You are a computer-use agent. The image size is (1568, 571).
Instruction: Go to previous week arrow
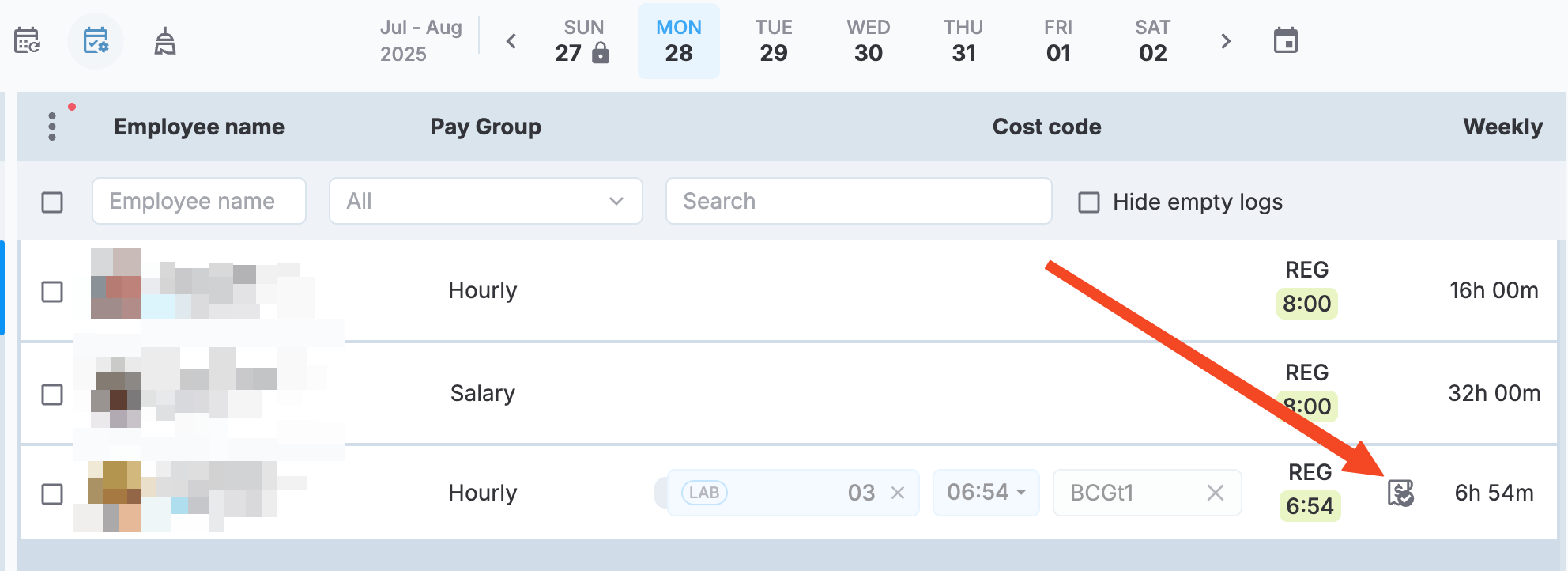(x=511, y=41)
